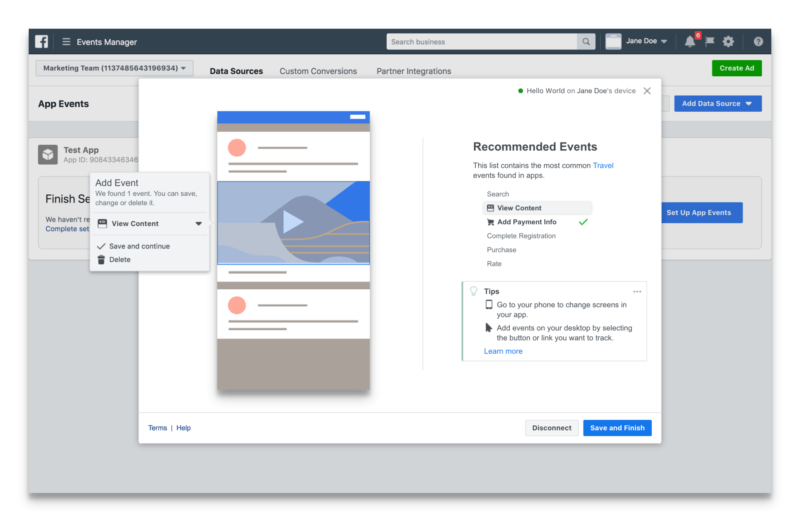Open the Terms link

[157, 428]
